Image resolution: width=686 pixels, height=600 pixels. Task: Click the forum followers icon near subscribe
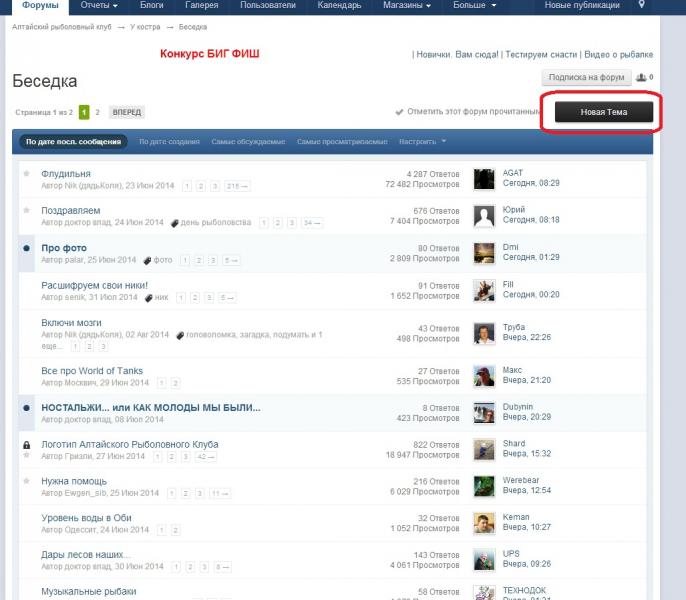pyautogui.click(x=642, y=77)
